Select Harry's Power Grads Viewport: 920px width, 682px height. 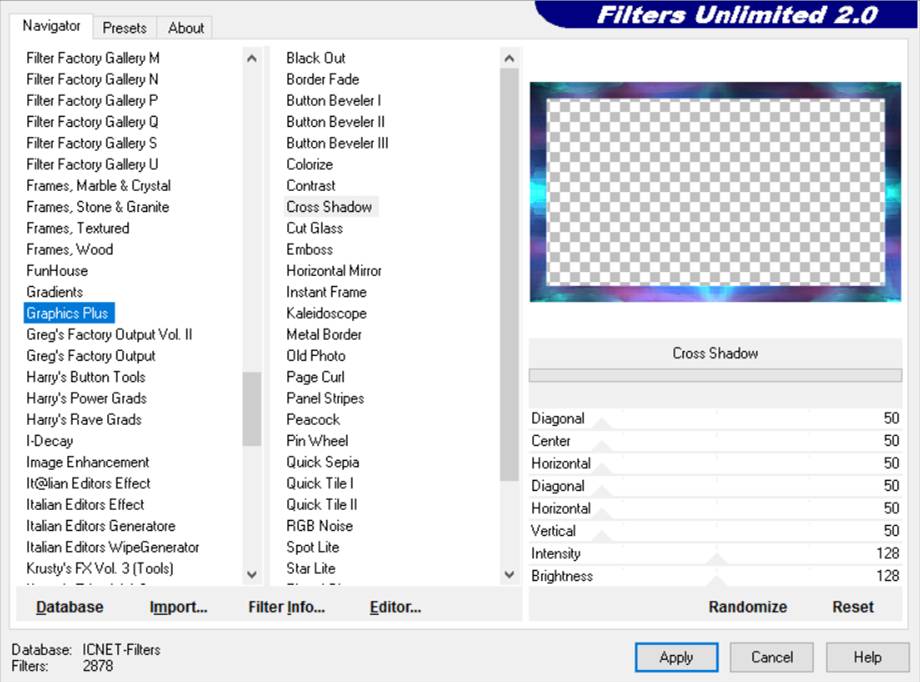tap(86, 398)
